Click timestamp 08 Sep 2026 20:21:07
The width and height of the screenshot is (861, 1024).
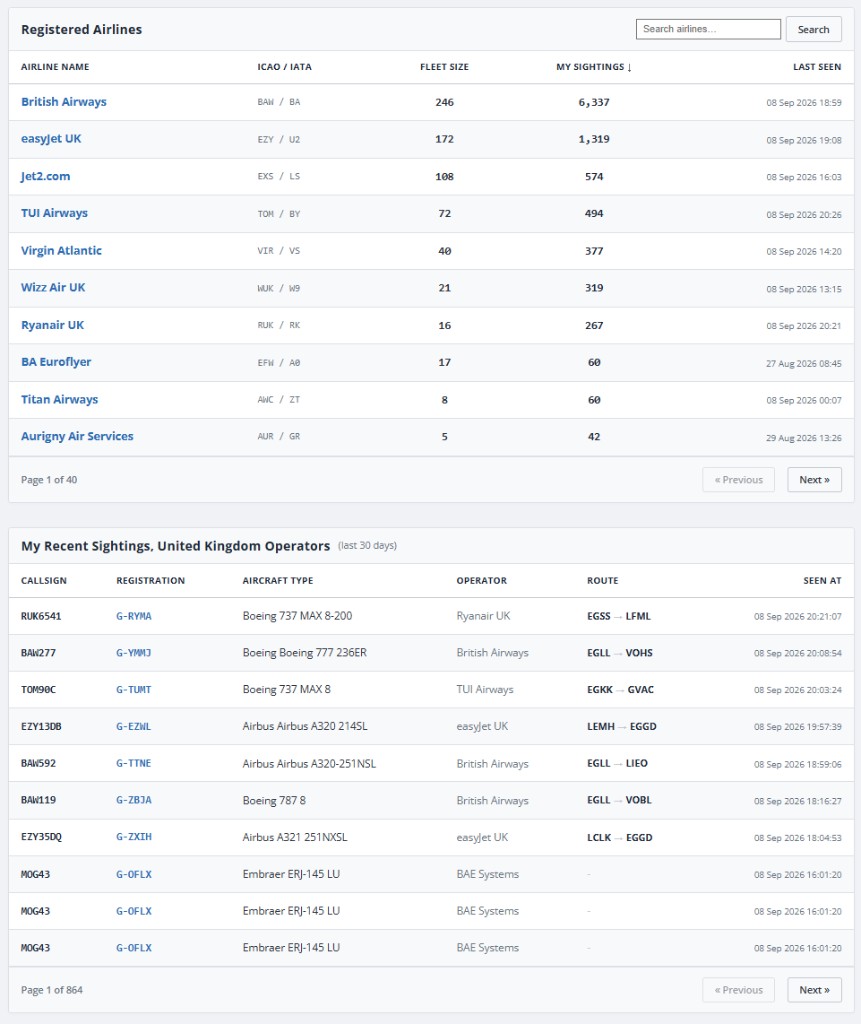click(798, 616)
